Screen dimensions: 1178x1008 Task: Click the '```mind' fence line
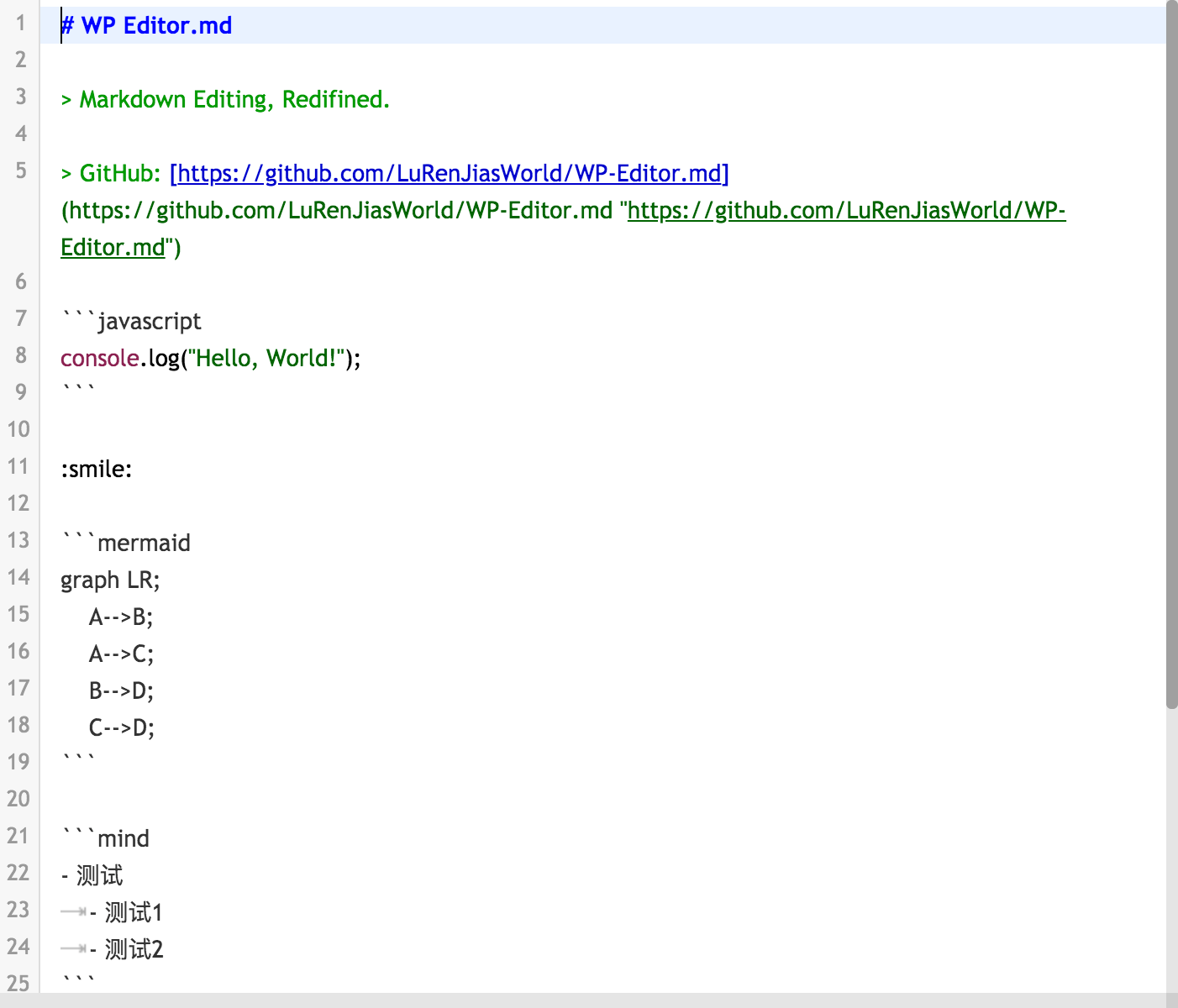click(x=105, y=838)
